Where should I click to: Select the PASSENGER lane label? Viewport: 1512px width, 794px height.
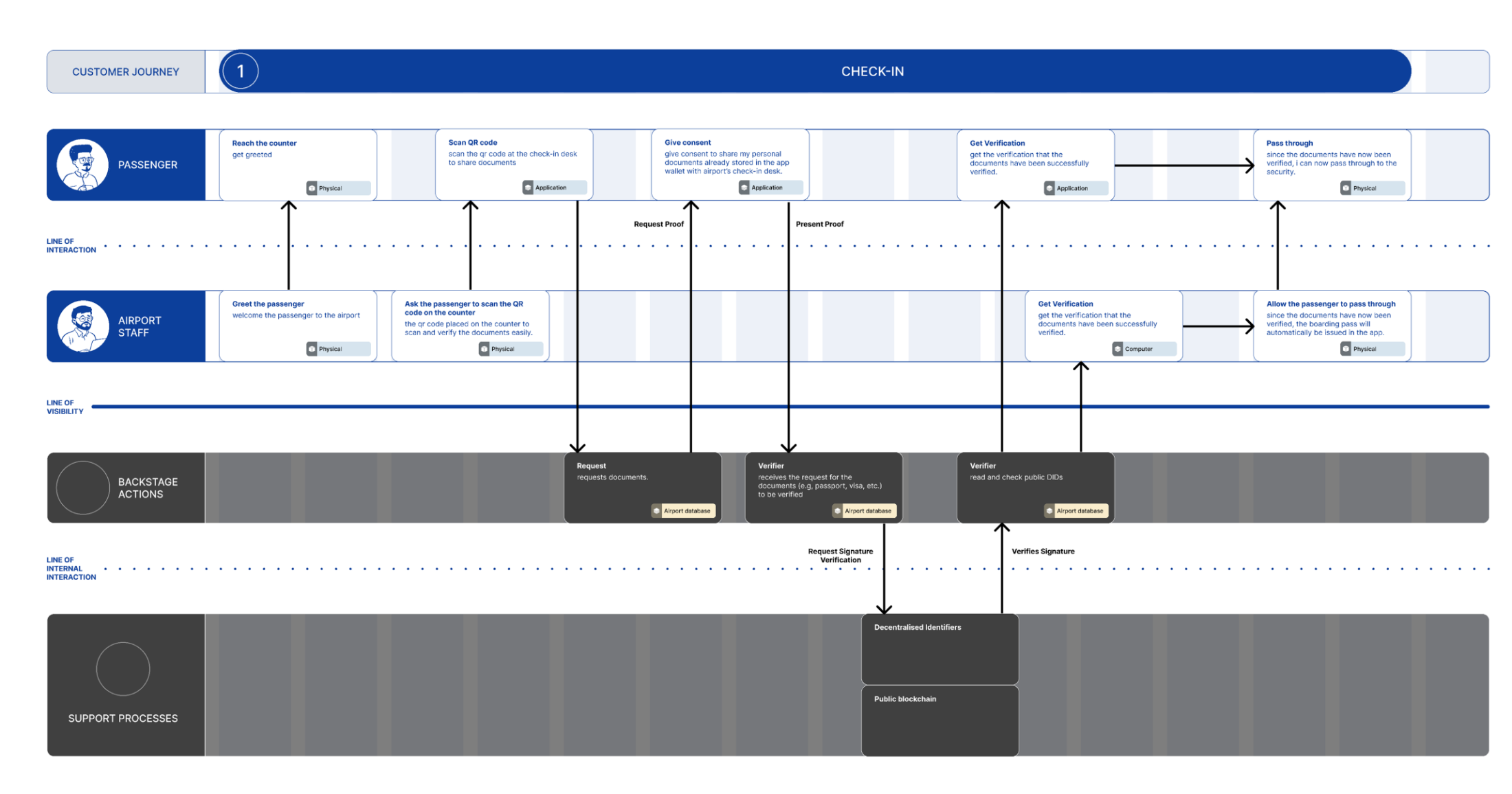(x=148, y=165)
